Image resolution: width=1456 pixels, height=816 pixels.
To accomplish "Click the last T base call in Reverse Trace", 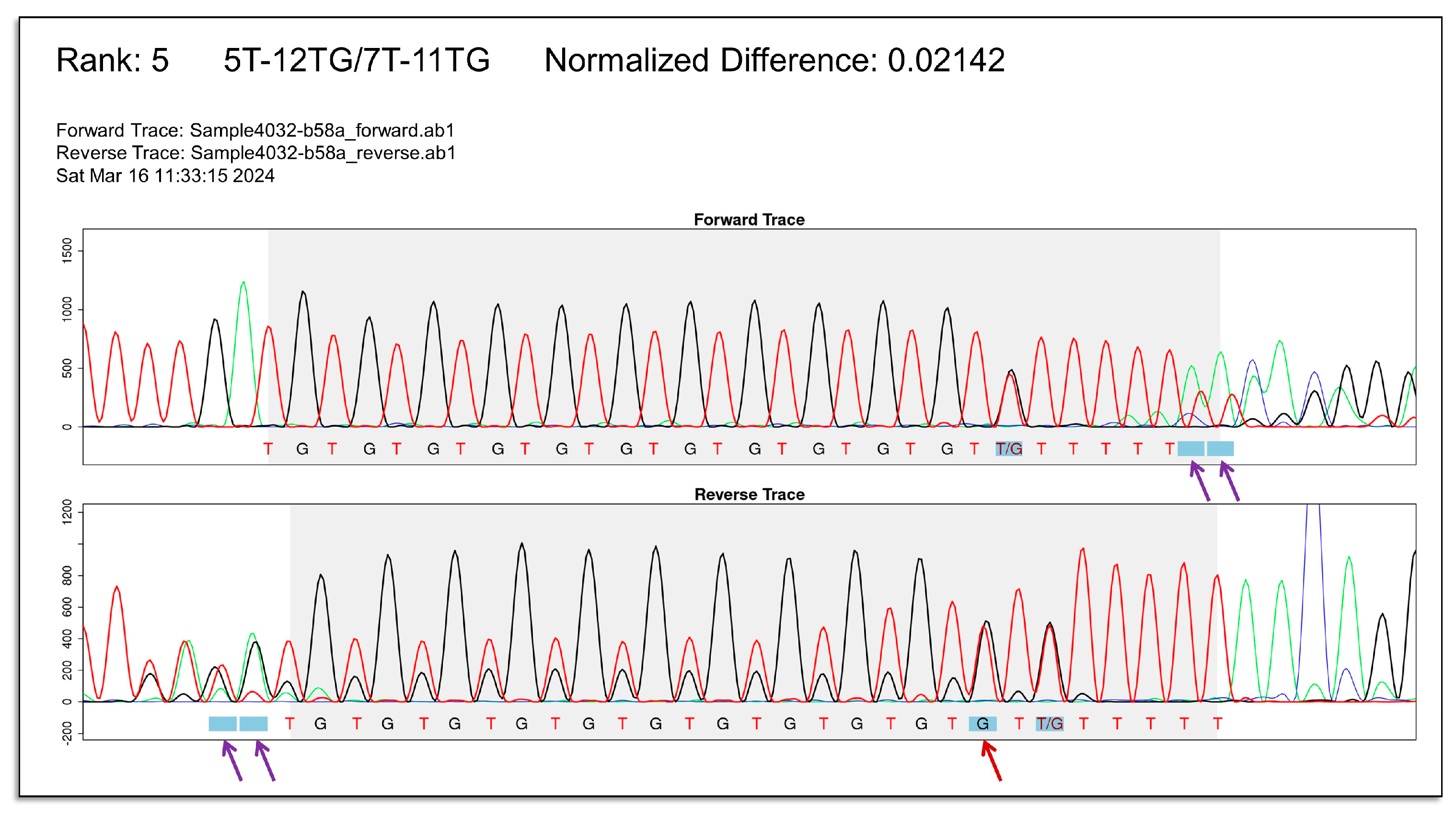I will [x=1217, y=724].
